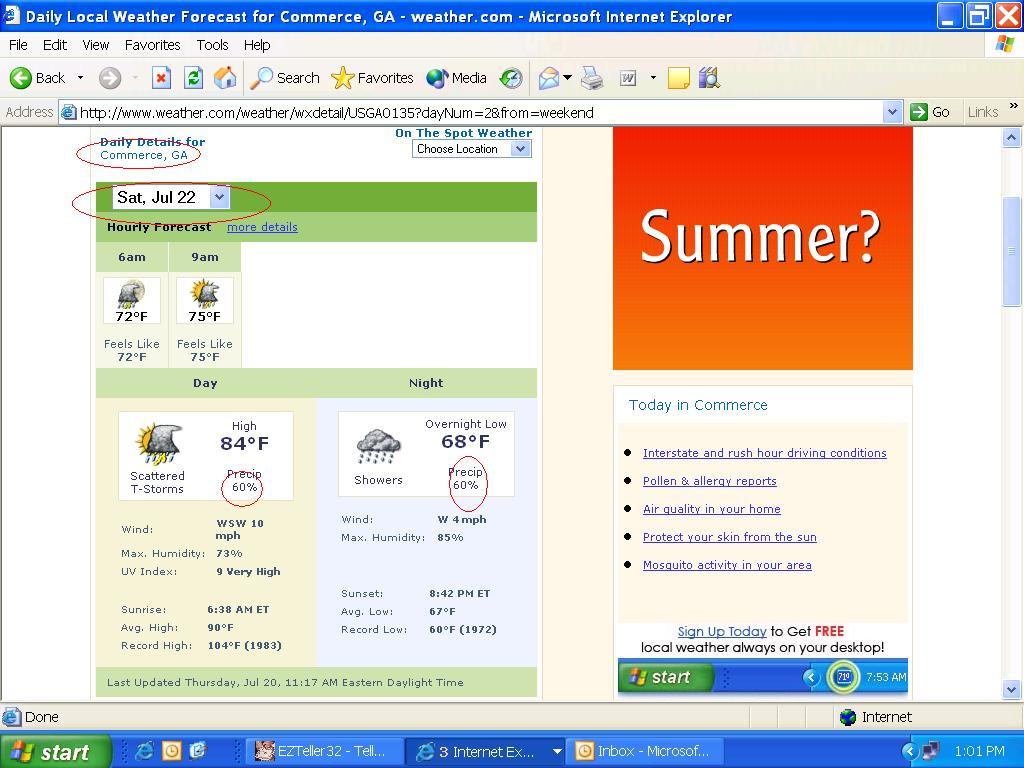Expand the Choose Location dropdown
1024x768 pixels.
[x=520, y=149]
